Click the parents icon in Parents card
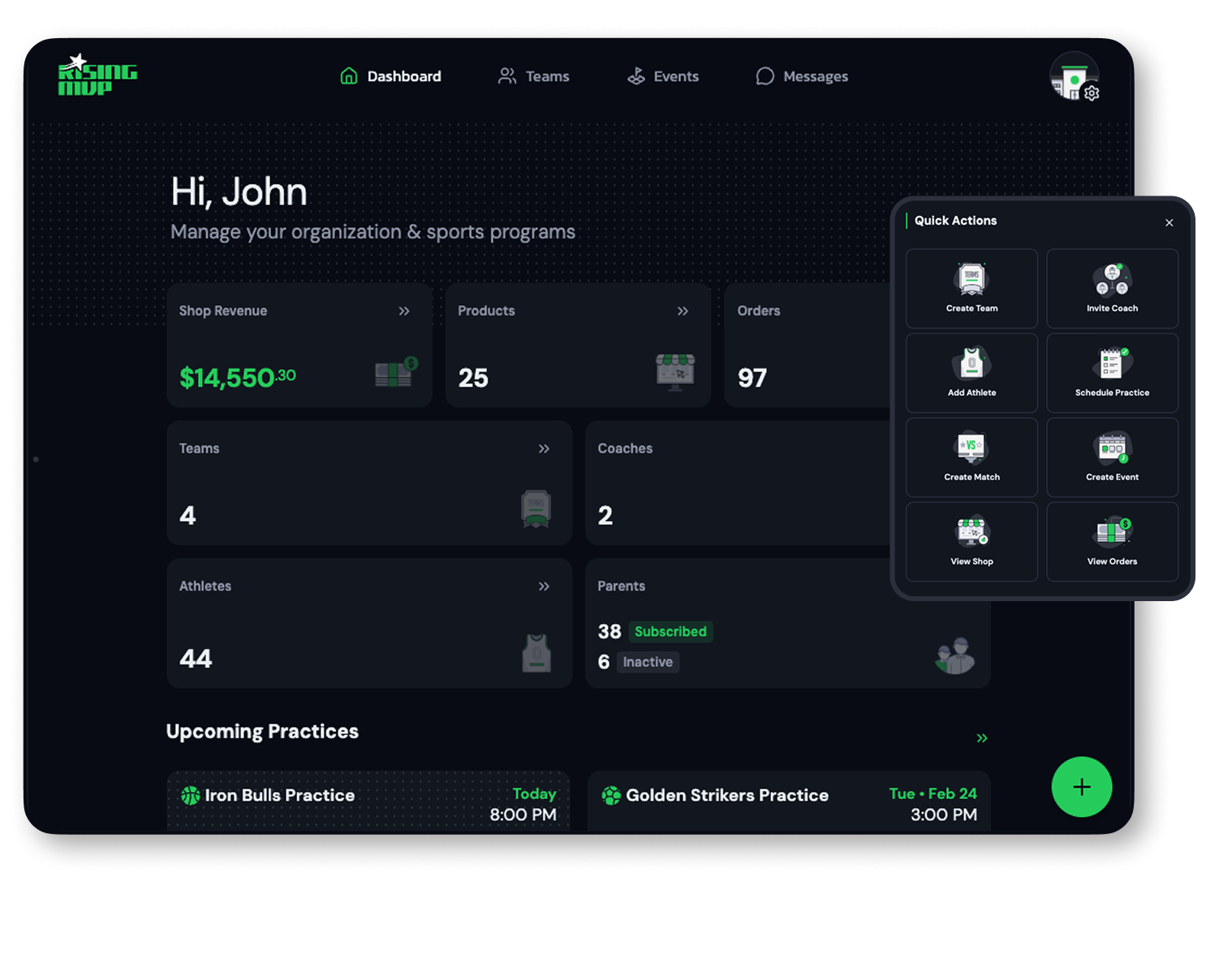Image resolution: width=1232 pixels, height=954 pixels. 954,655
